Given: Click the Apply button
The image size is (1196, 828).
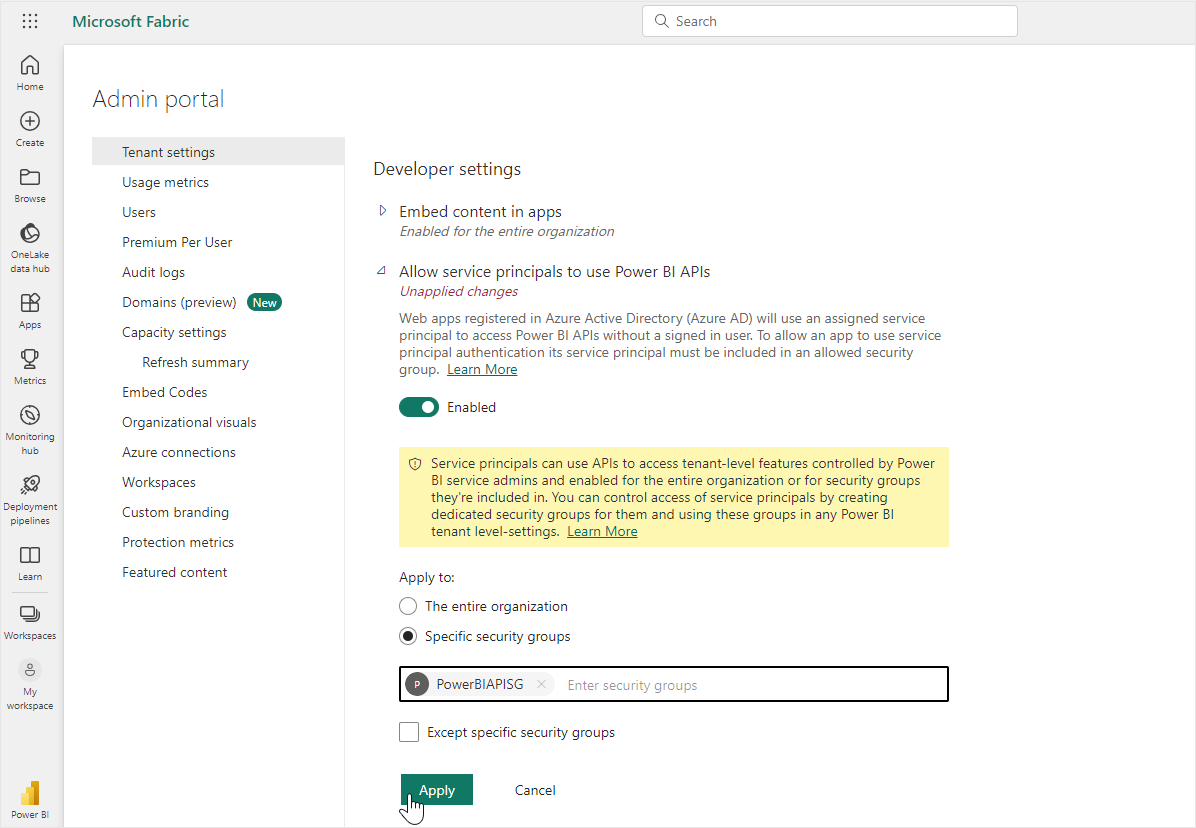Looking at the screenshot, I should point(437,790).
